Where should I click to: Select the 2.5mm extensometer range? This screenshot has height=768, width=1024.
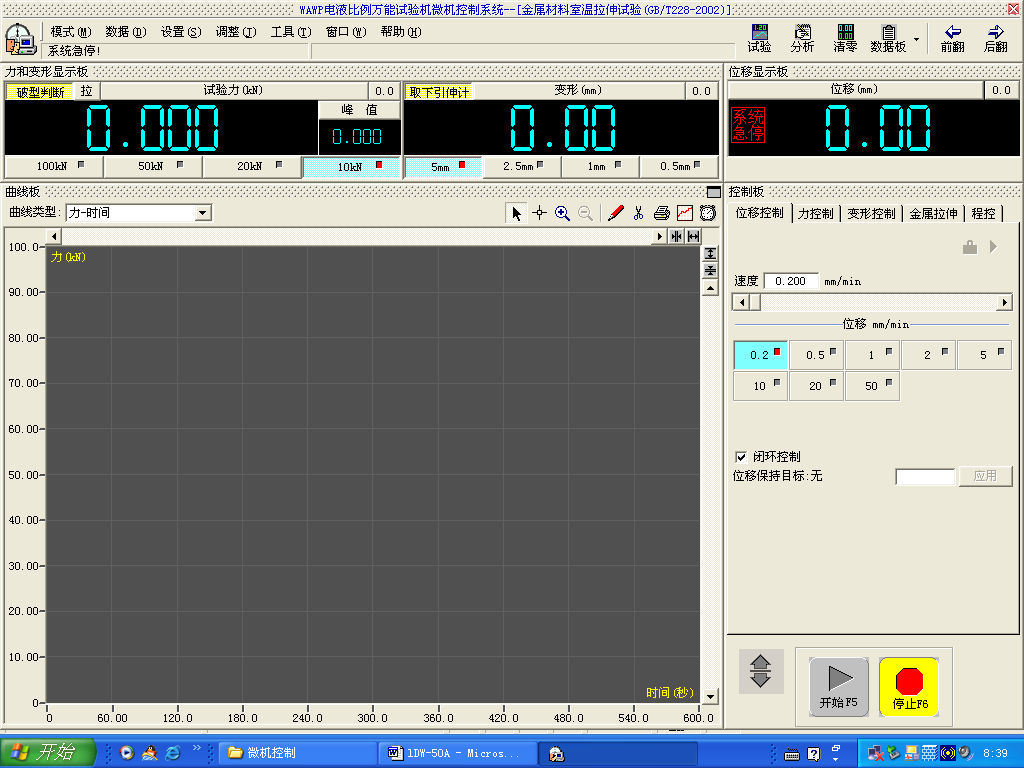520,166
